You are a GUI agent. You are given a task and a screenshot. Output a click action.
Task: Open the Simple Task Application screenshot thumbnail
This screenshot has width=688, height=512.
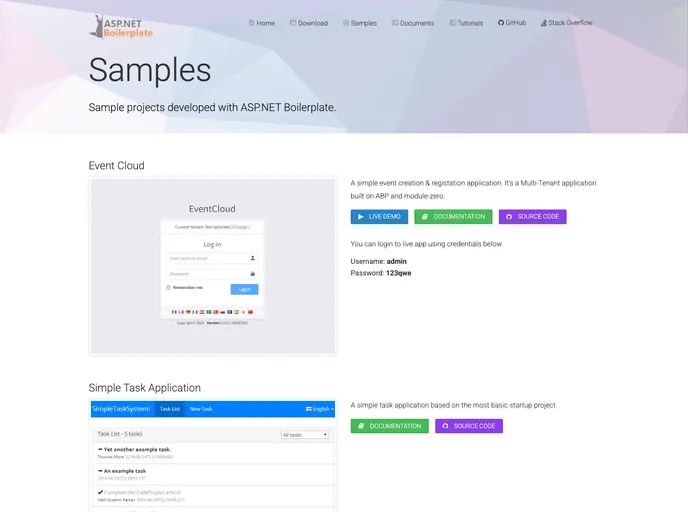click(x=213, y=455)
